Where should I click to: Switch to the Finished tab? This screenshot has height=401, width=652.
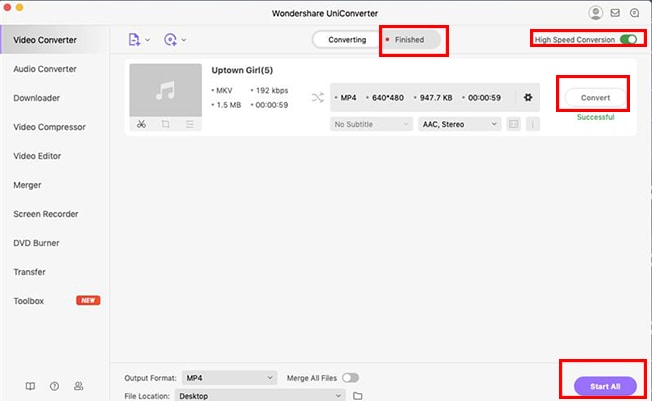[409, 40]
